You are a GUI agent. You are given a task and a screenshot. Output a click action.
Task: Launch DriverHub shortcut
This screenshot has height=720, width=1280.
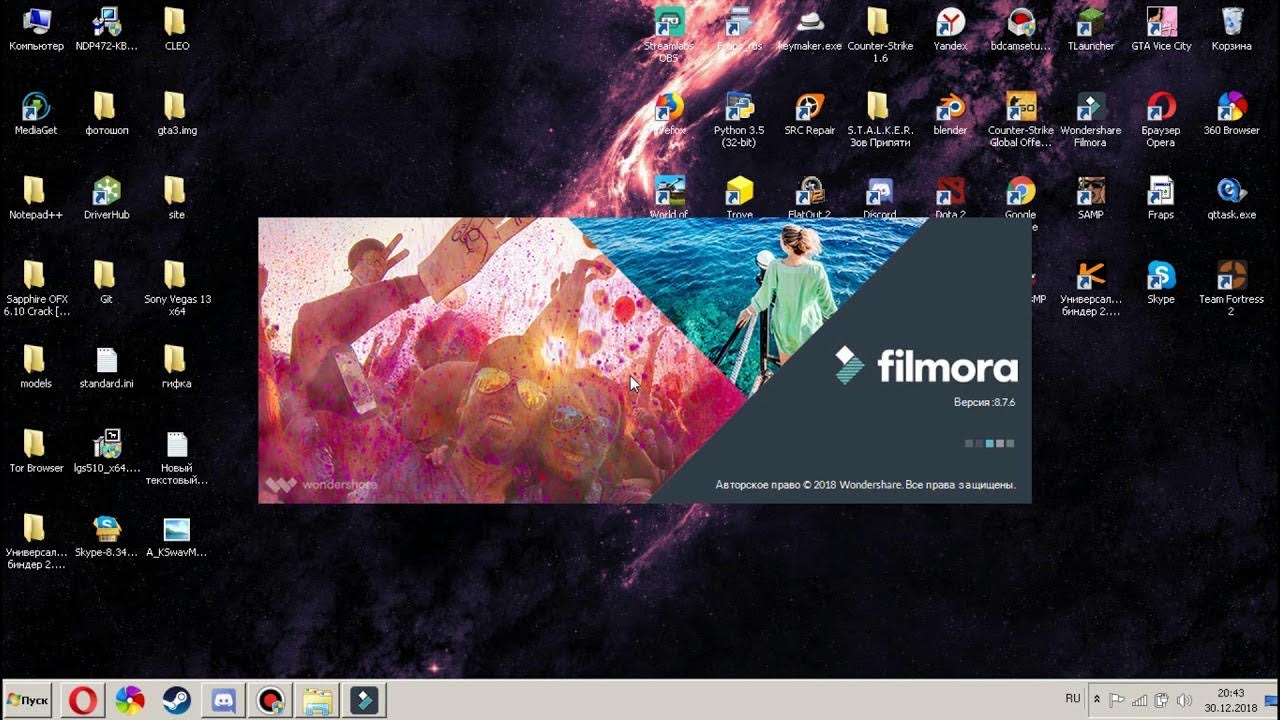point(106,198)
